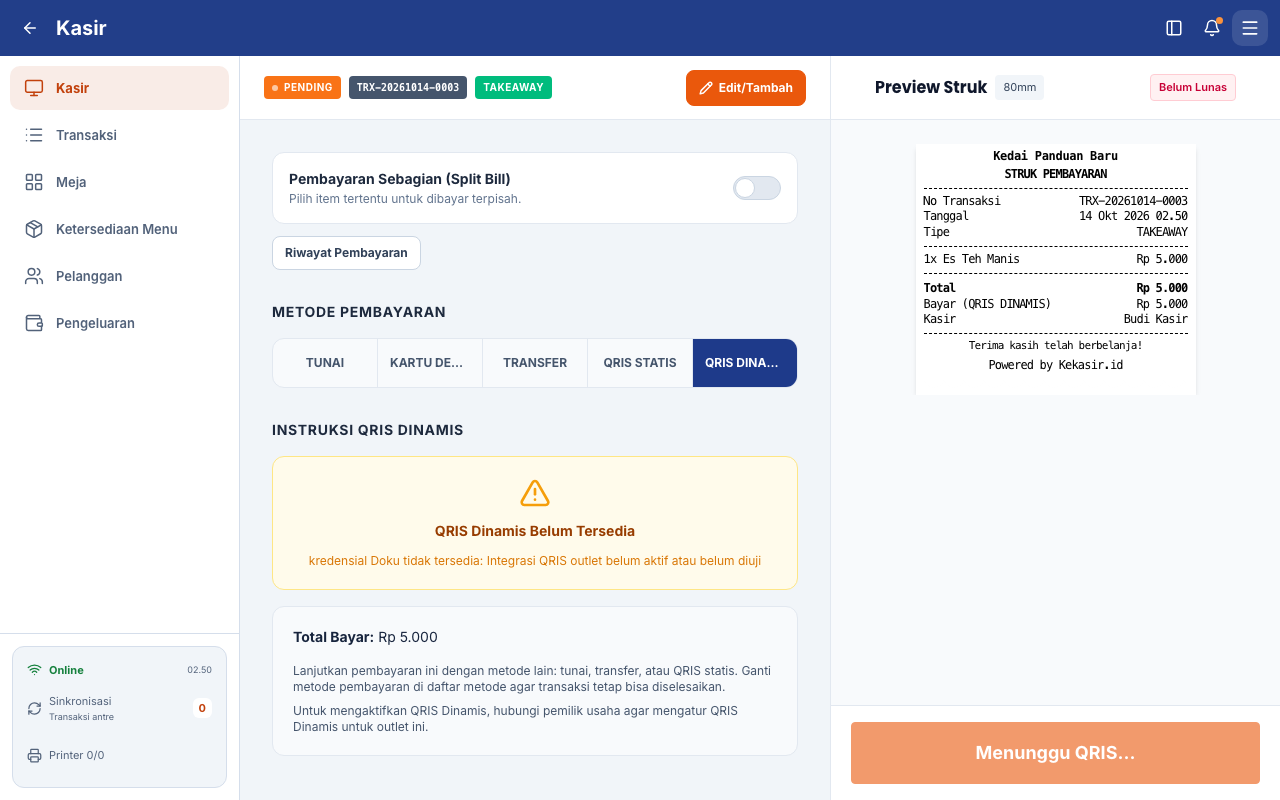Click the printer icon in status panel
Viewport: 1280px width, 800px height.
[34, 755]
